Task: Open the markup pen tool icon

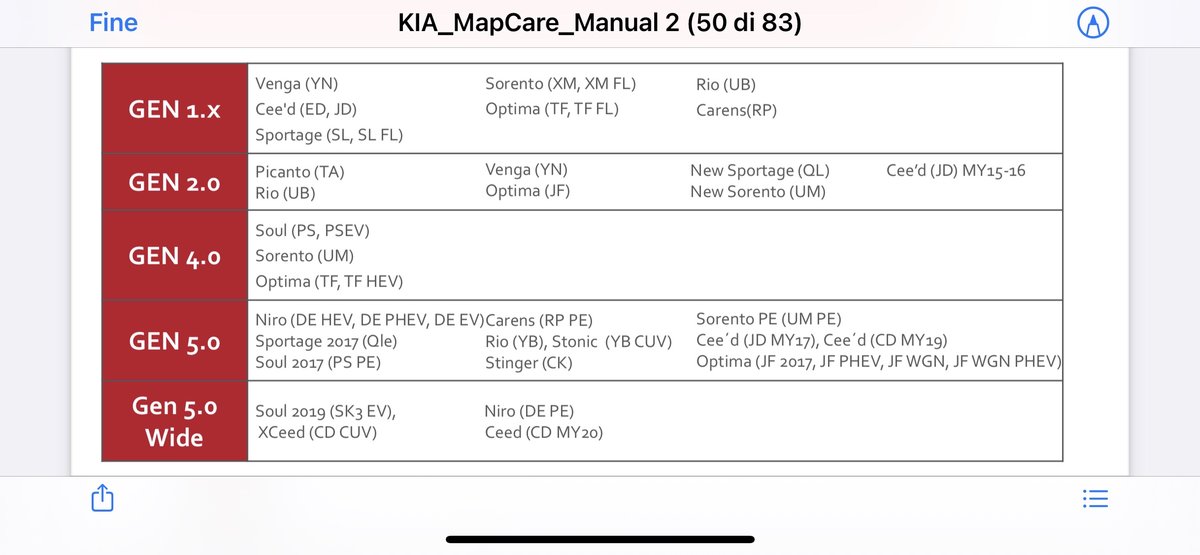Action: pos(1093,23)
